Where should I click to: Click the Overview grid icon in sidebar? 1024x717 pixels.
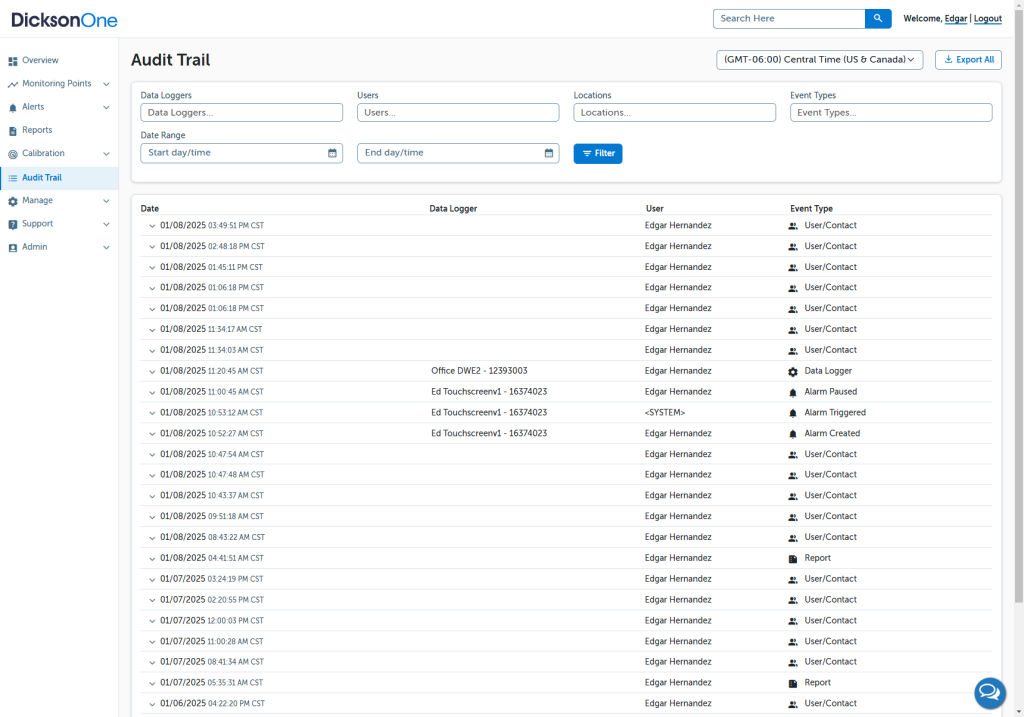click(13, 61)
